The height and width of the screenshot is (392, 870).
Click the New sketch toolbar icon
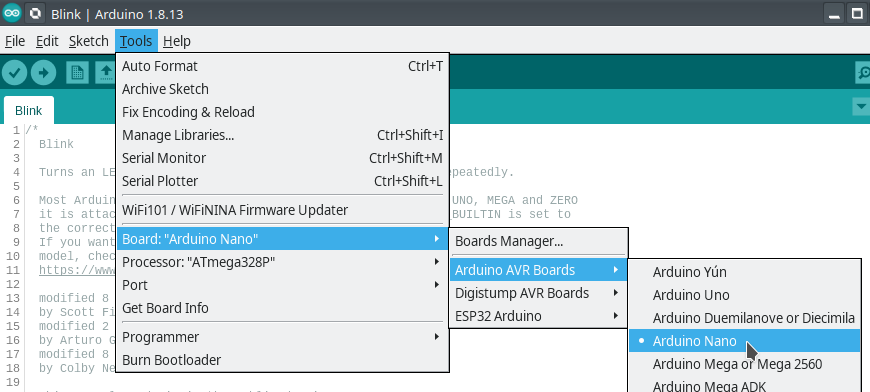[77, 73]
